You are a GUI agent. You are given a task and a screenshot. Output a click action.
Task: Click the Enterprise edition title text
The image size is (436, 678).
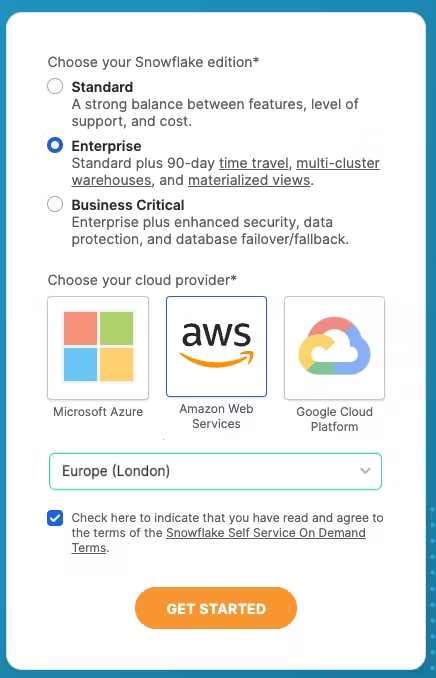pos(106,146)
